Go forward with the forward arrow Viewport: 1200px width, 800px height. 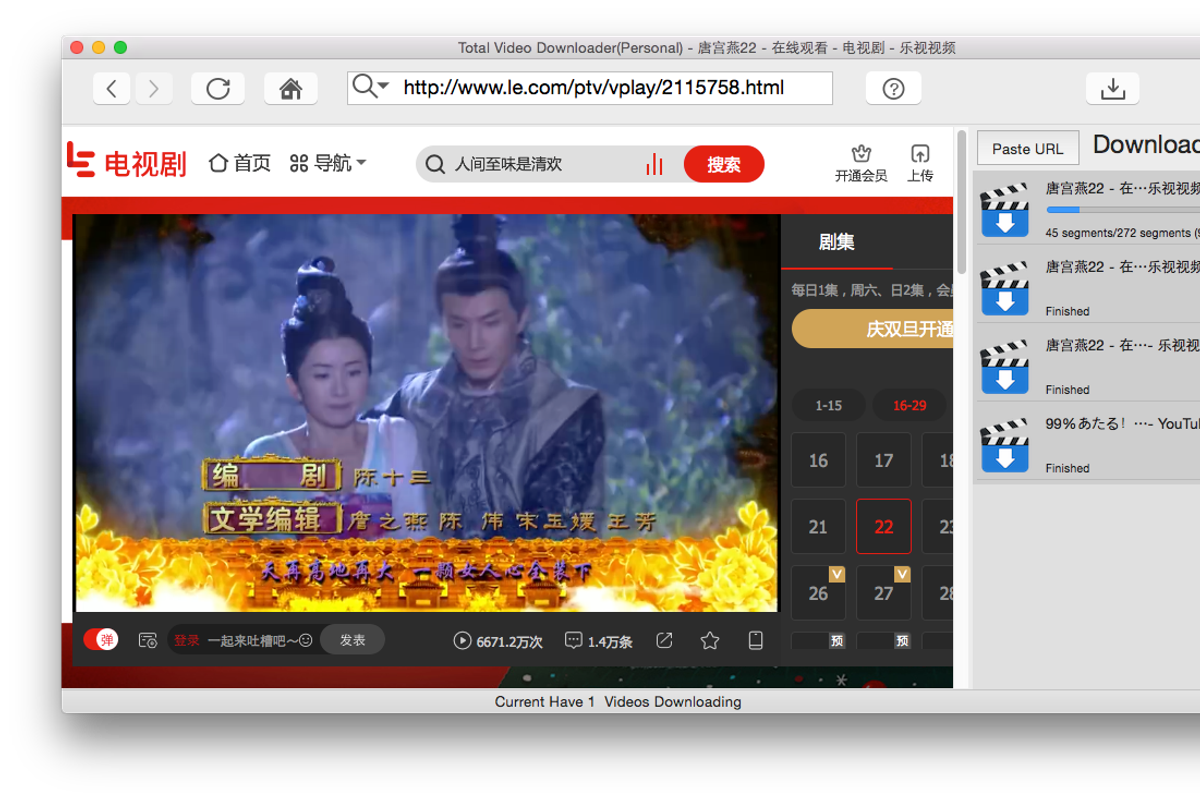[x=153, y=88]
